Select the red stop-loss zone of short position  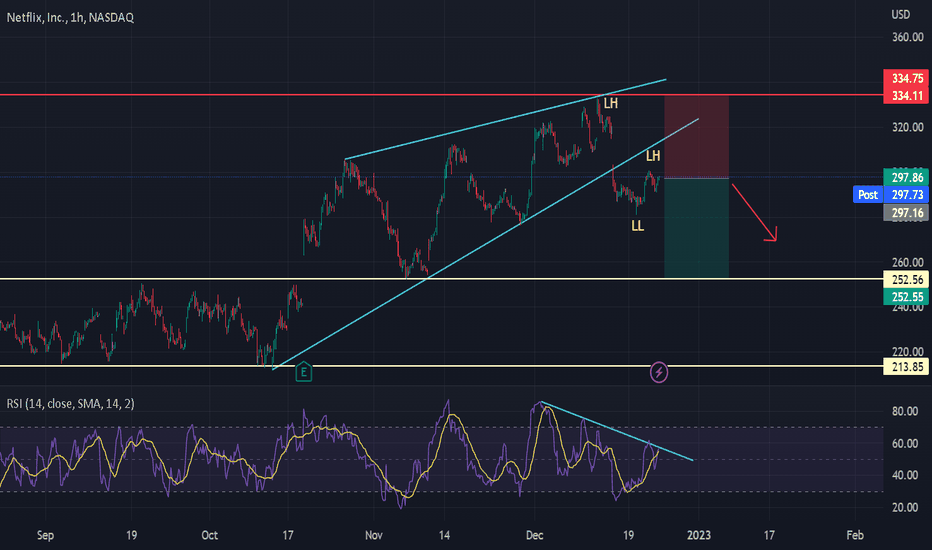point(697,136)
